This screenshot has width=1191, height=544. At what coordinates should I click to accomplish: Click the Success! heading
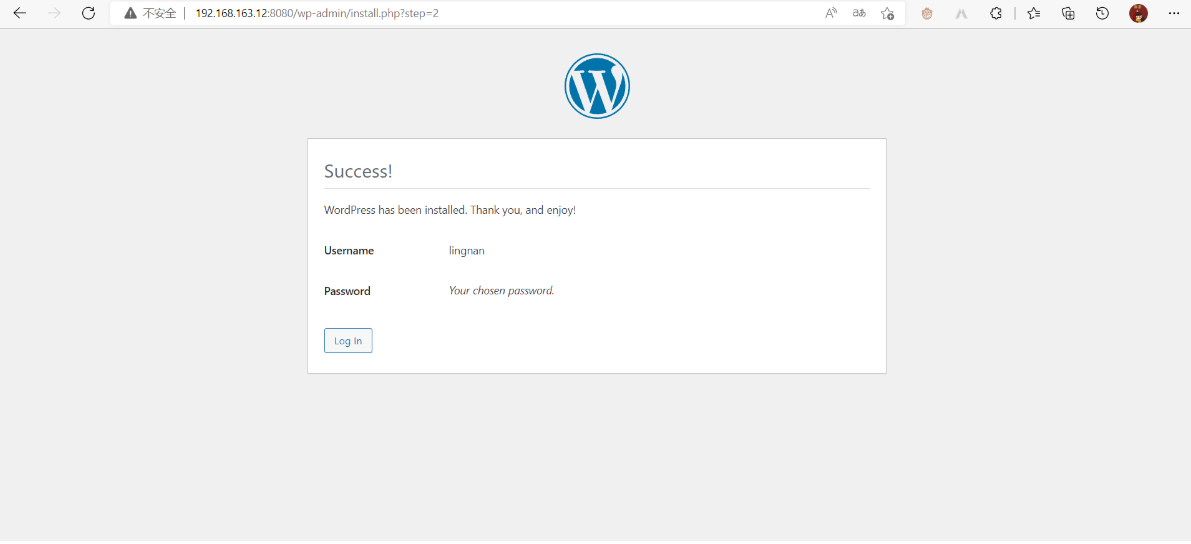coord(358,171)
